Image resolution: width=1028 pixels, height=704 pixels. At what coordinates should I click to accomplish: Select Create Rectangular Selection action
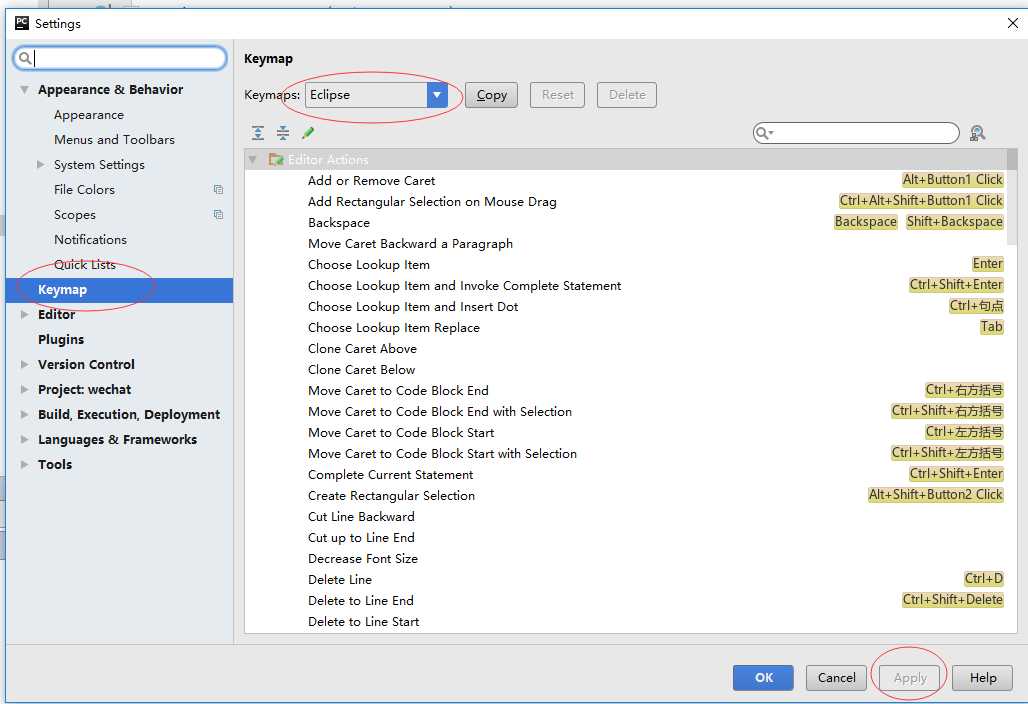click(391, 496)
